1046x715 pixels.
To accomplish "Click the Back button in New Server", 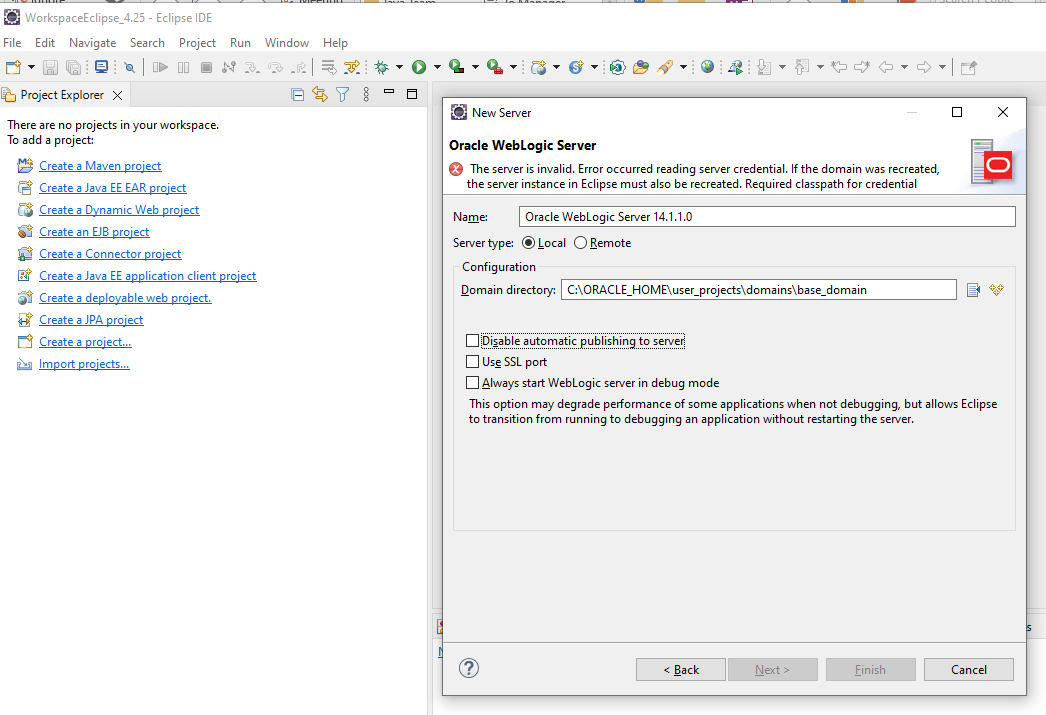I will click(680, 670).
